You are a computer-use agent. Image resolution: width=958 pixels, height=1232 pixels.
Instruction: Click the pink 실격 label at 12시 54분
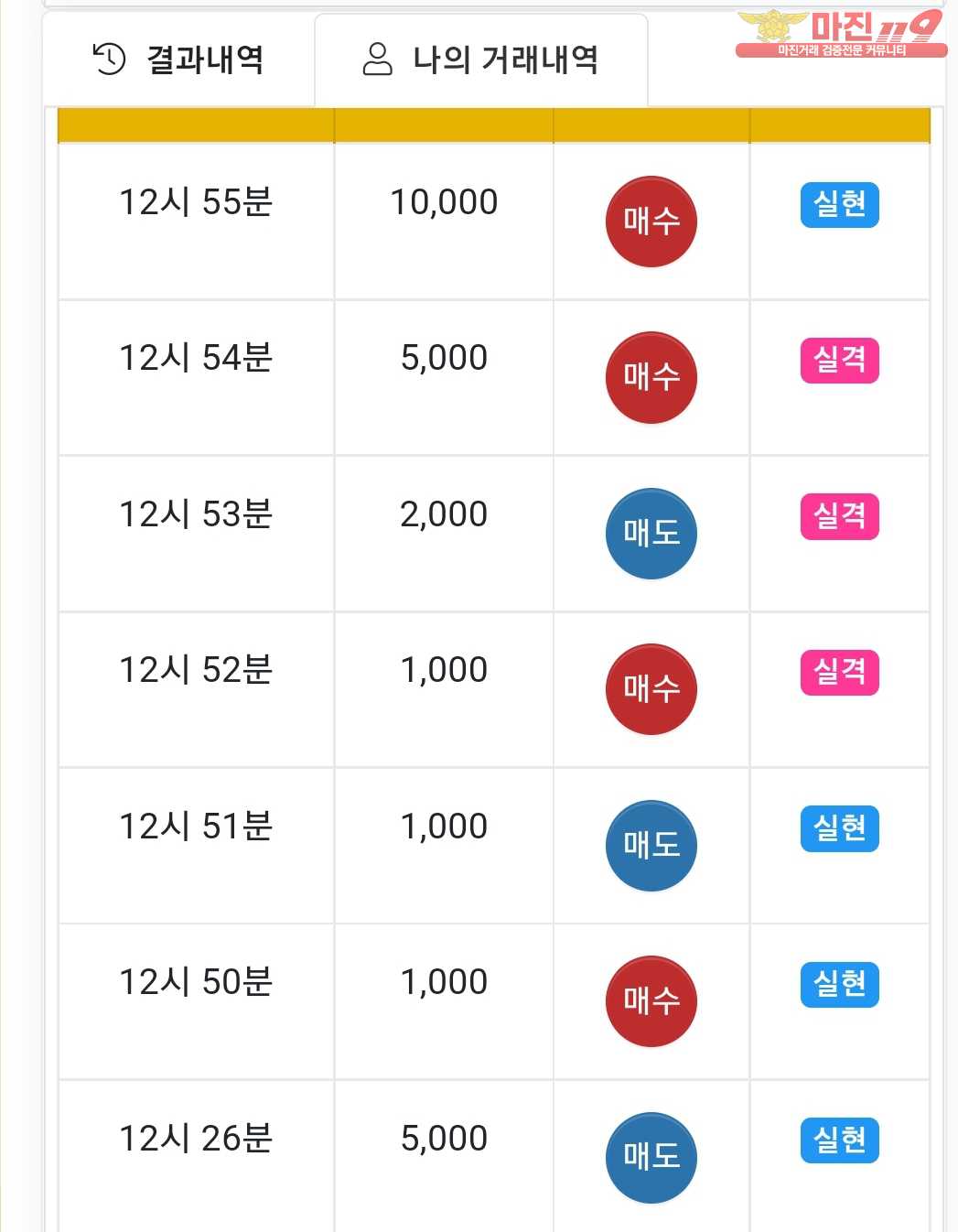click(839, 360)
